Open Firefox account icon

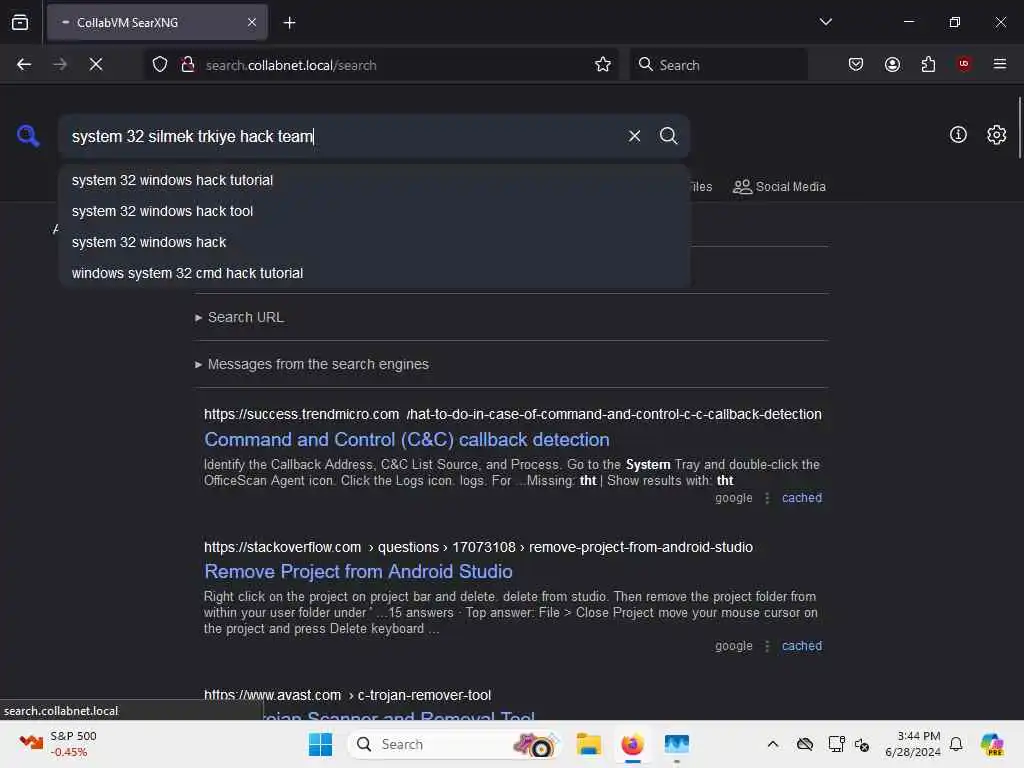892,65
